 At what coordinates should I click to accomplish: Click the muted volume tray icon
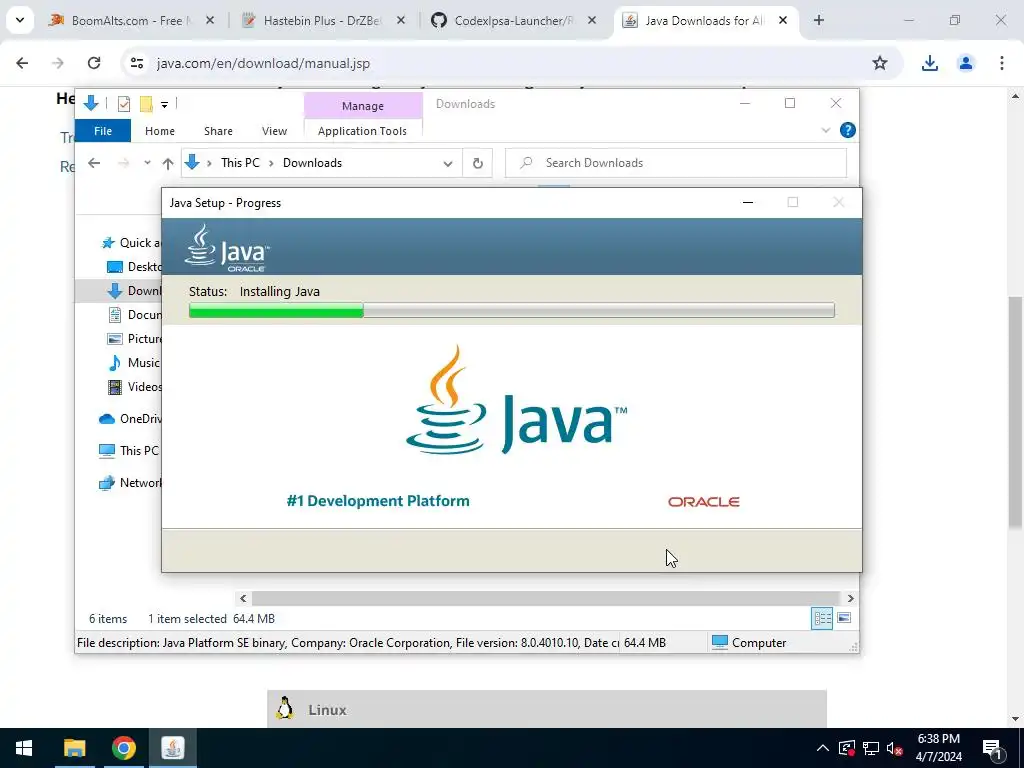(x=895, y=748)
